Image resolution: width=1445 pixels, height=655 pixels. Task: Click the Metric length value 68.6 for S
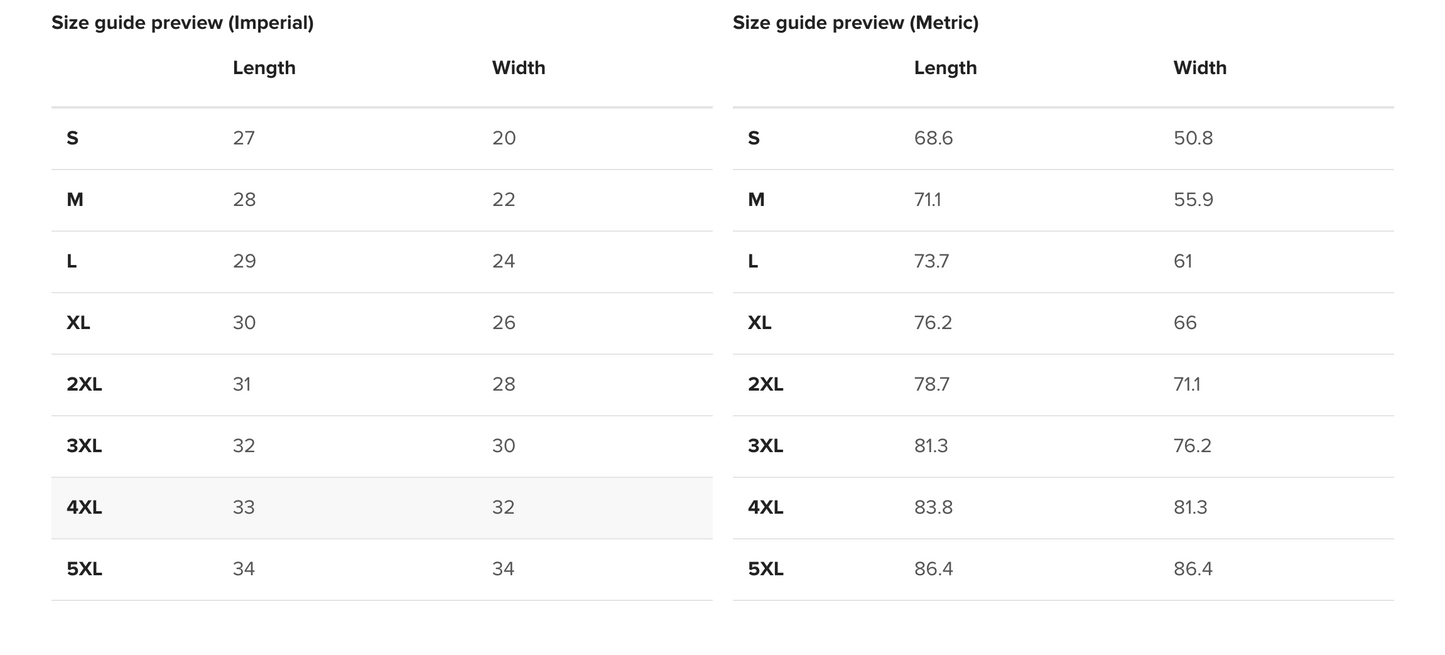coord(933,138)
